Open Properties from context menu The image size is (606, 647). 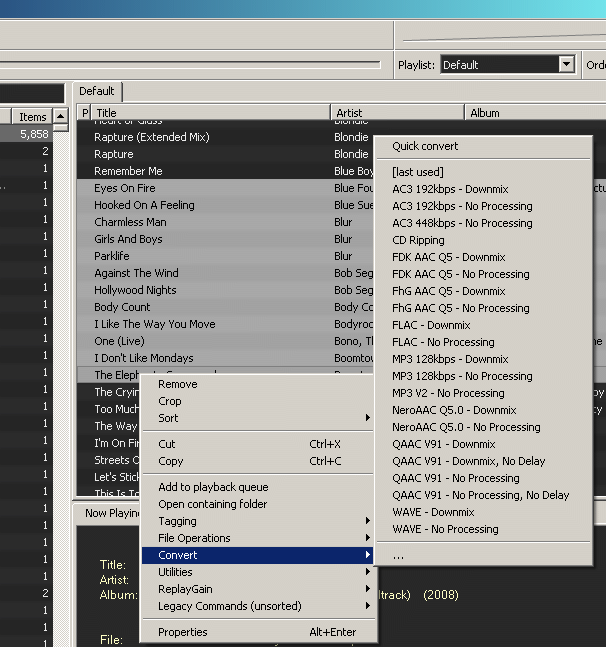pos(183,632)
